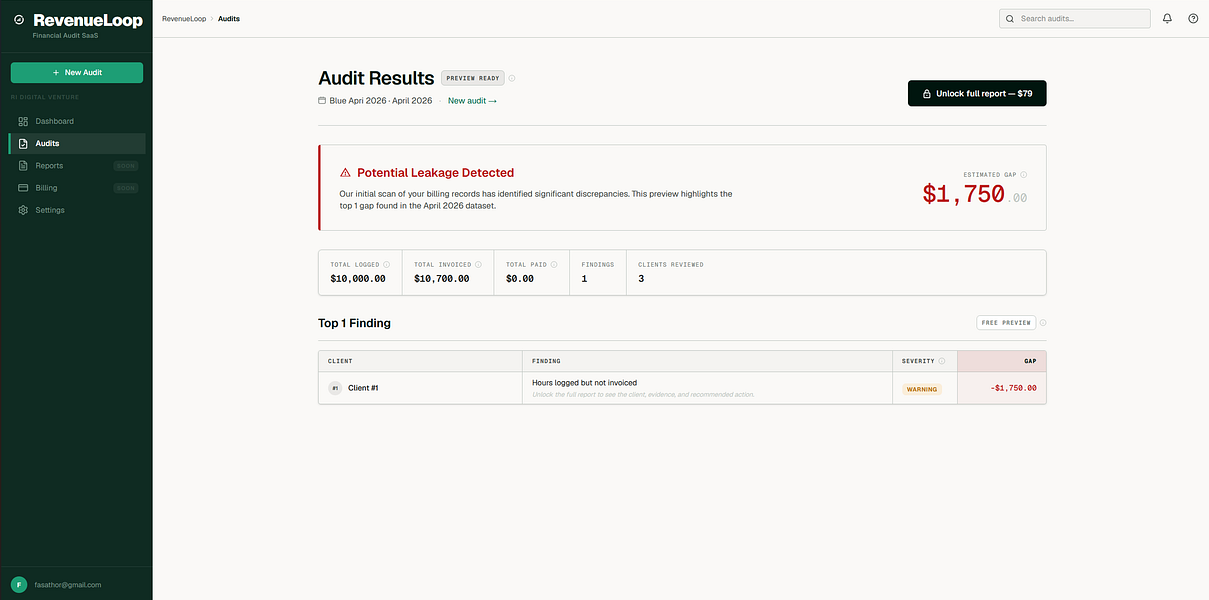The height and width of the screenshot is (600, 1209).
Task: Click the Audits breadcrumb
Action: (x=229, y=19)
